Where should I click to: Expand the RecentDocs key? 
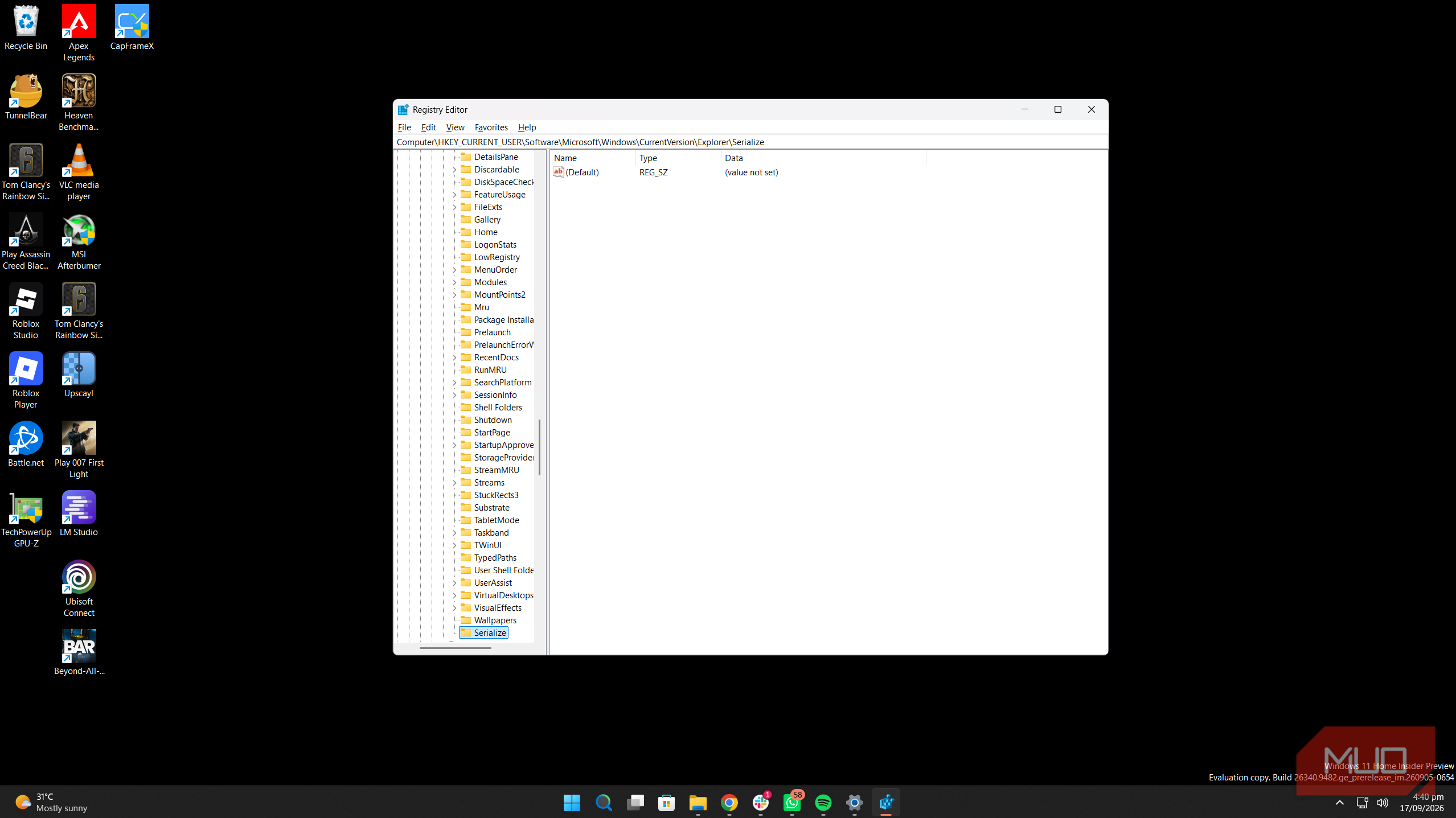tap(454, 357)
